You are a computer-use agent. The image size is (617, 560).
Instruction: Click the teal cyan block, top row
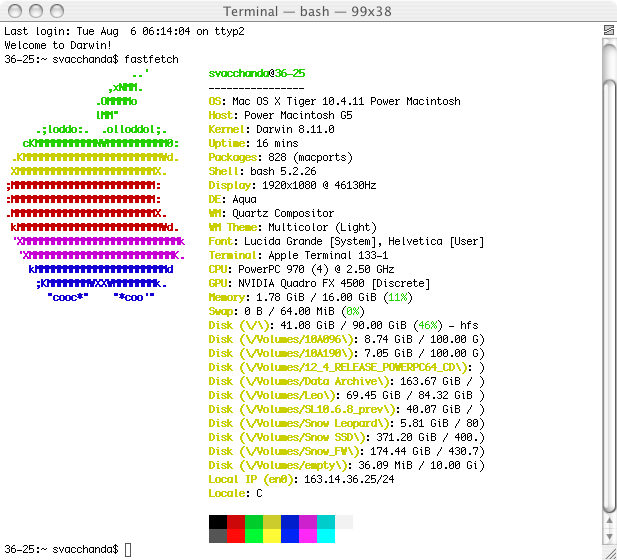[326, 522]
